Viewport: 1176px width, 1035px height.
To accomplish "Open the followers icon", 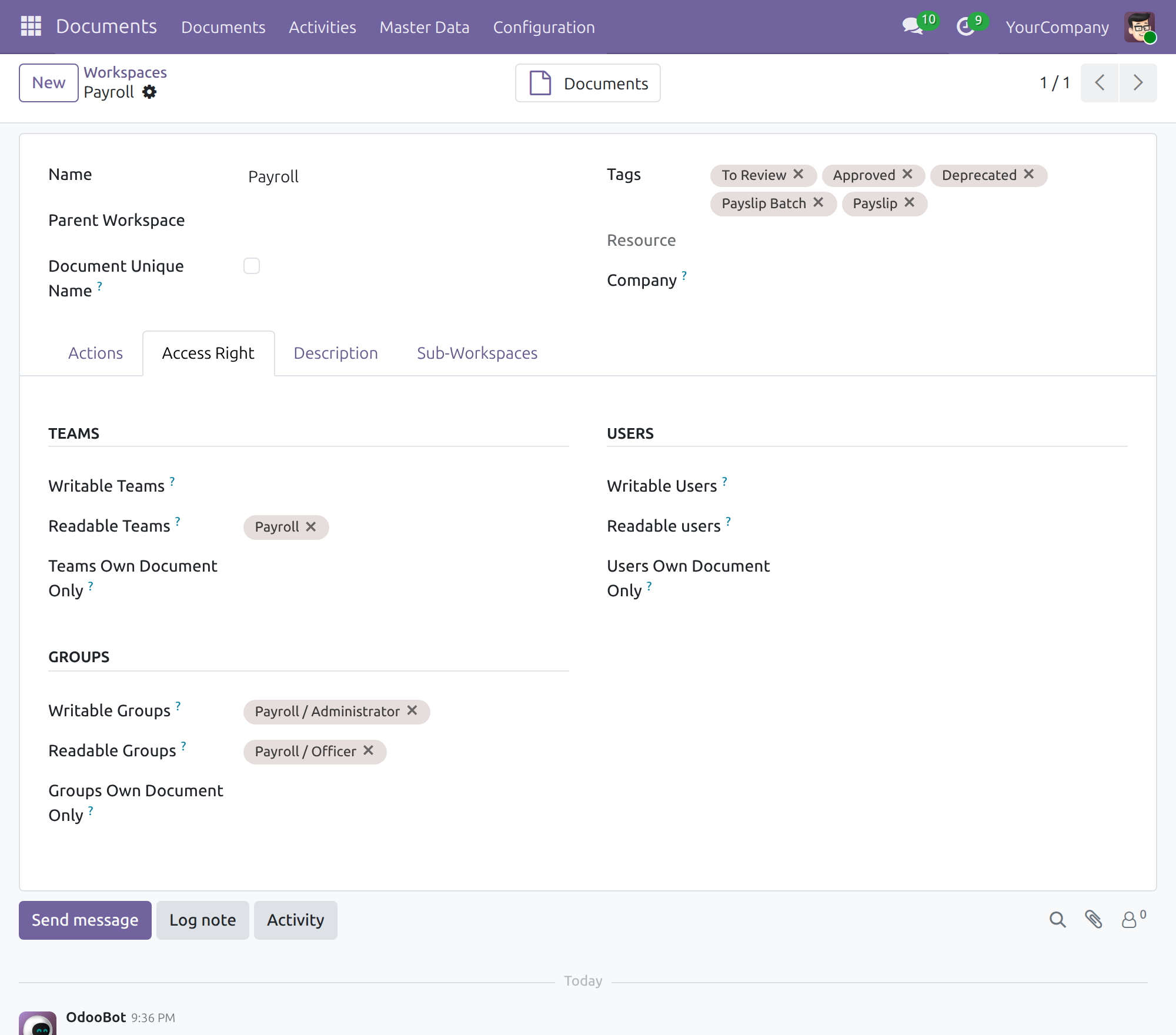I will 1133,920.
